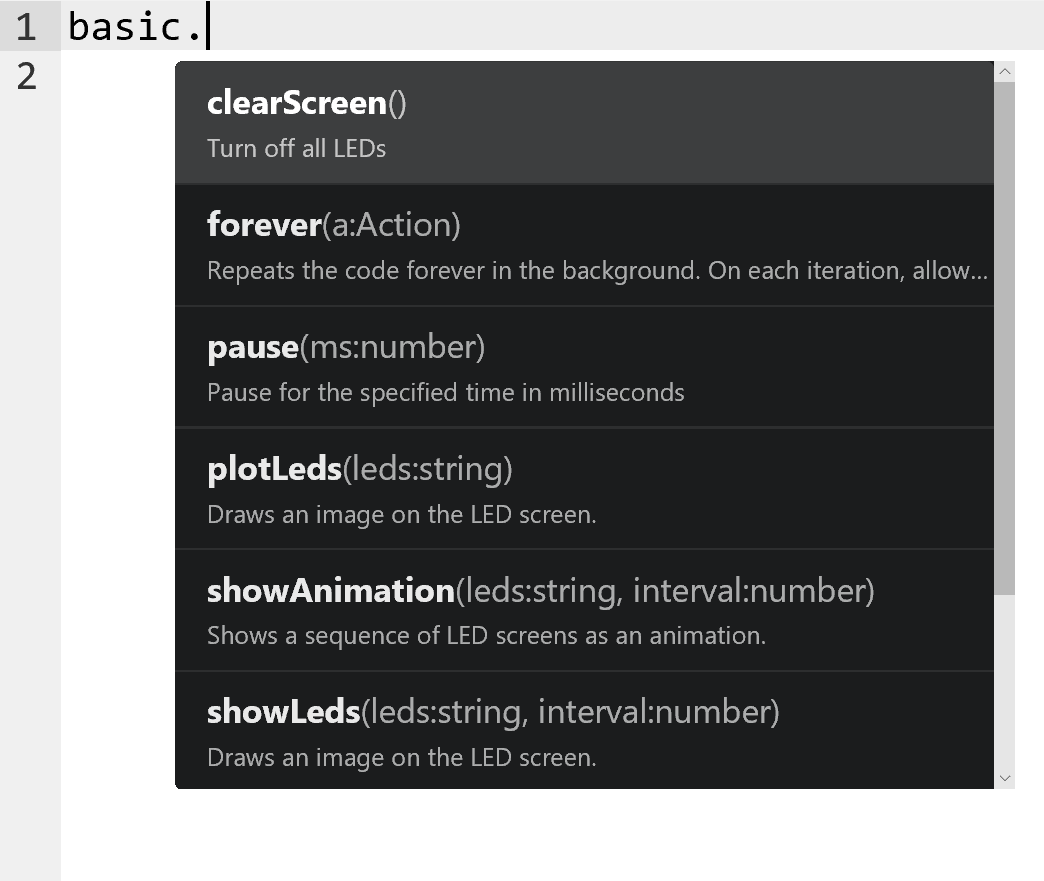1044x881 pixels.
Task: Click "Shows a sequence of LED screens" description
Action: pyautogui.click(x=486, y=636)
